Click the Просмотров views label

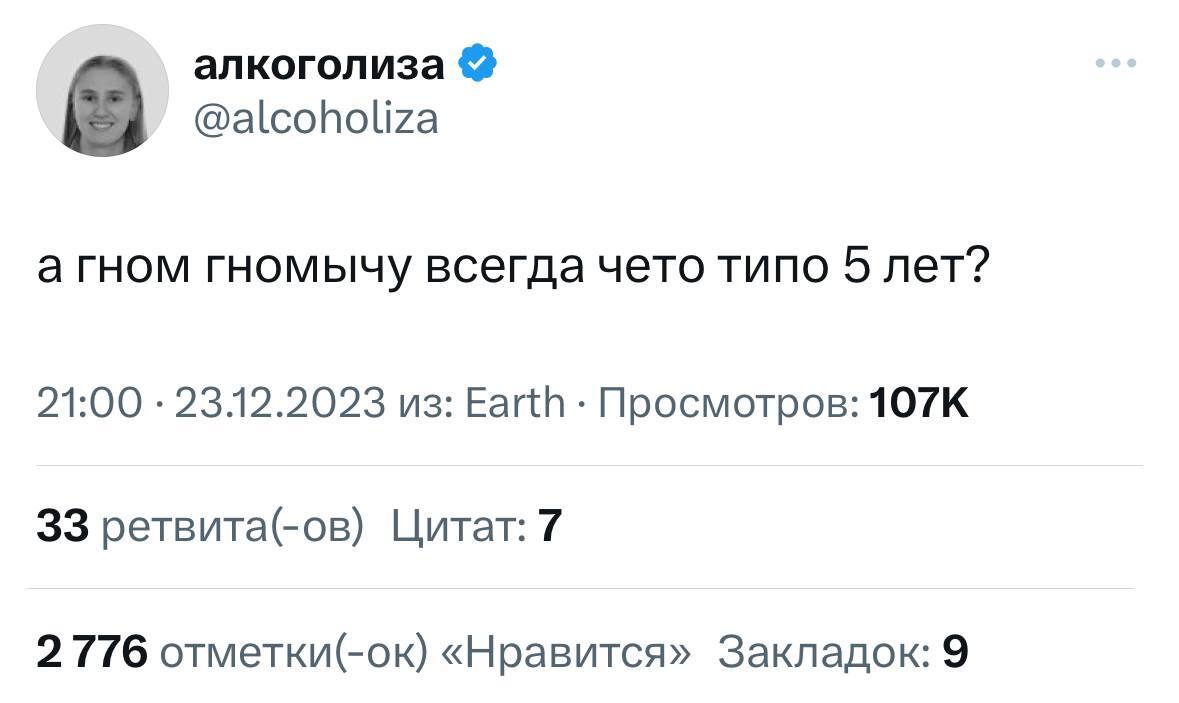click(727, 403)
